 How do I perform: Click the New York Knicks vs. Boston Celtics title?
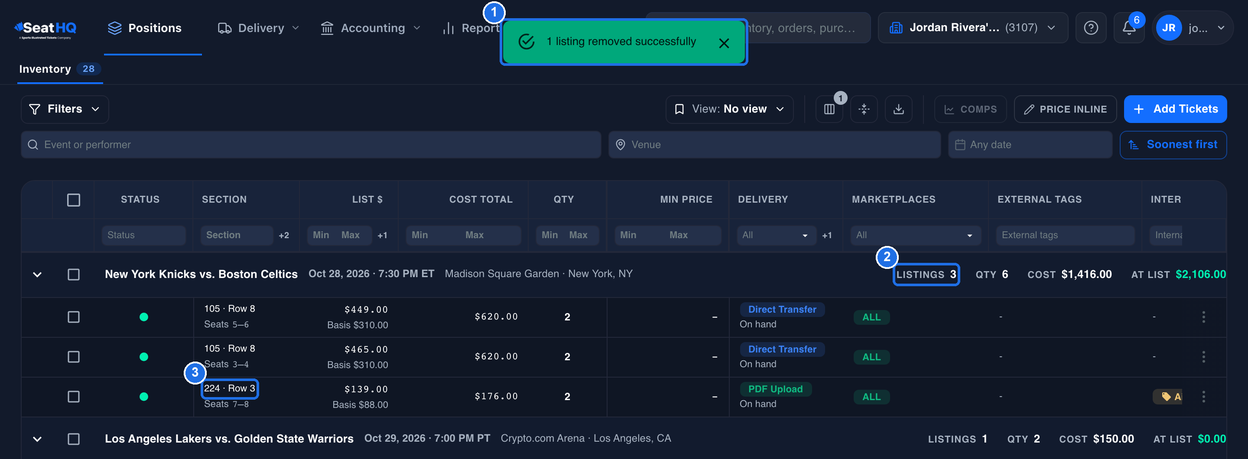[x=201, y=274]
